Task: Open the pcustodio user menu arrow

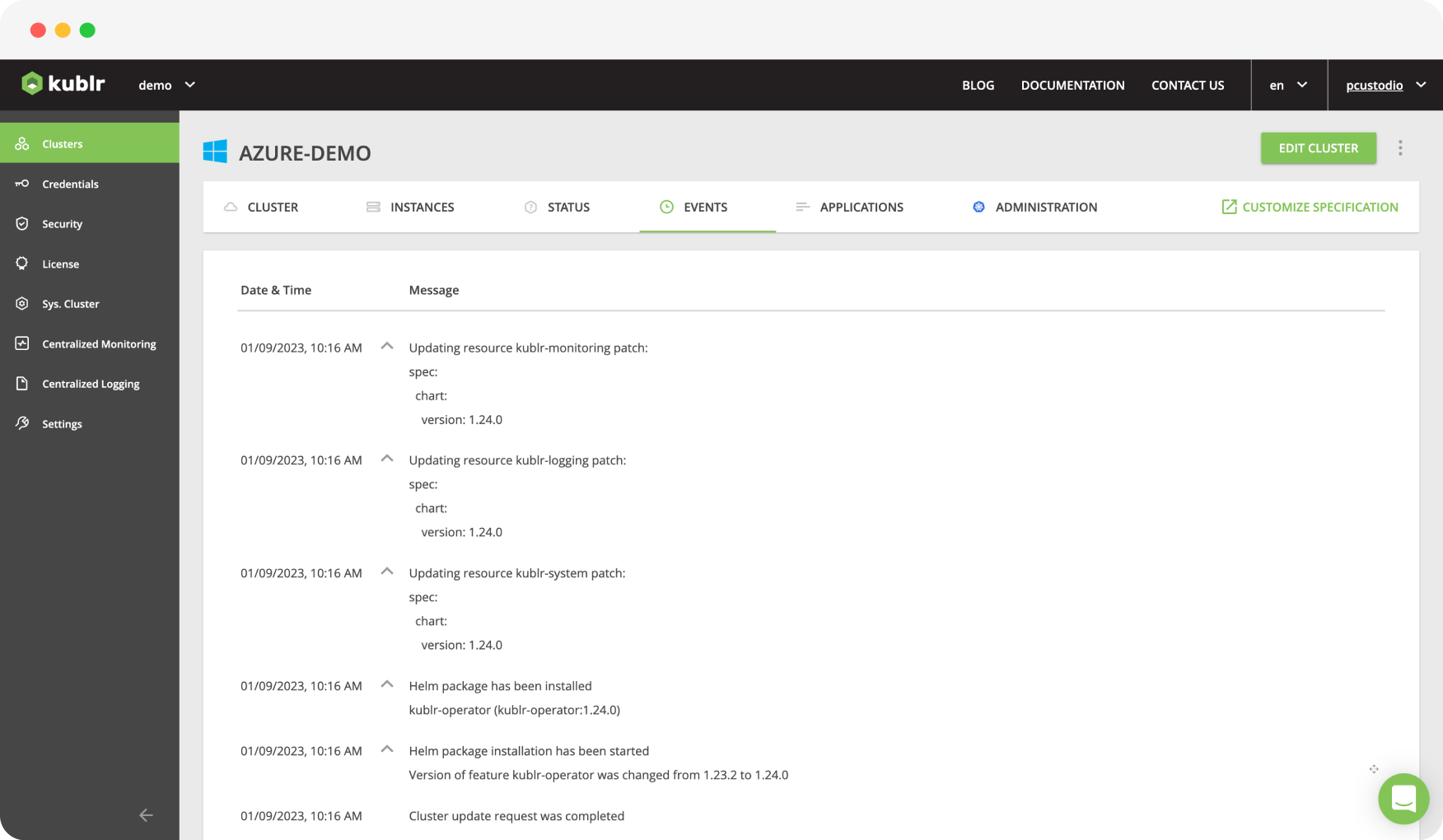Action: 1421,85
